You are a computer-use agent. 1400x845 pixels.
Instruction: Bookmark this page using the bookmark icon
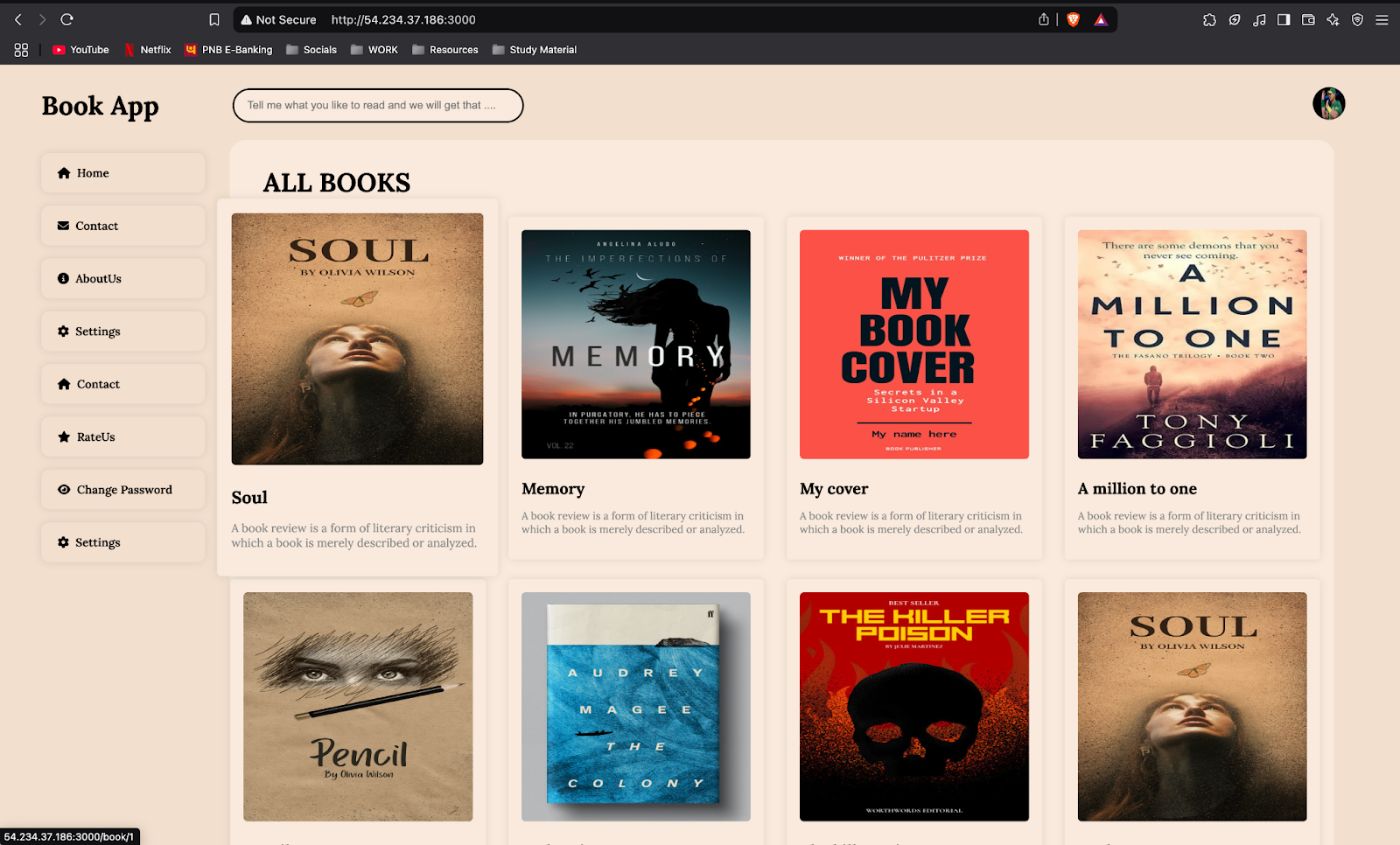[x=214, y=19]
